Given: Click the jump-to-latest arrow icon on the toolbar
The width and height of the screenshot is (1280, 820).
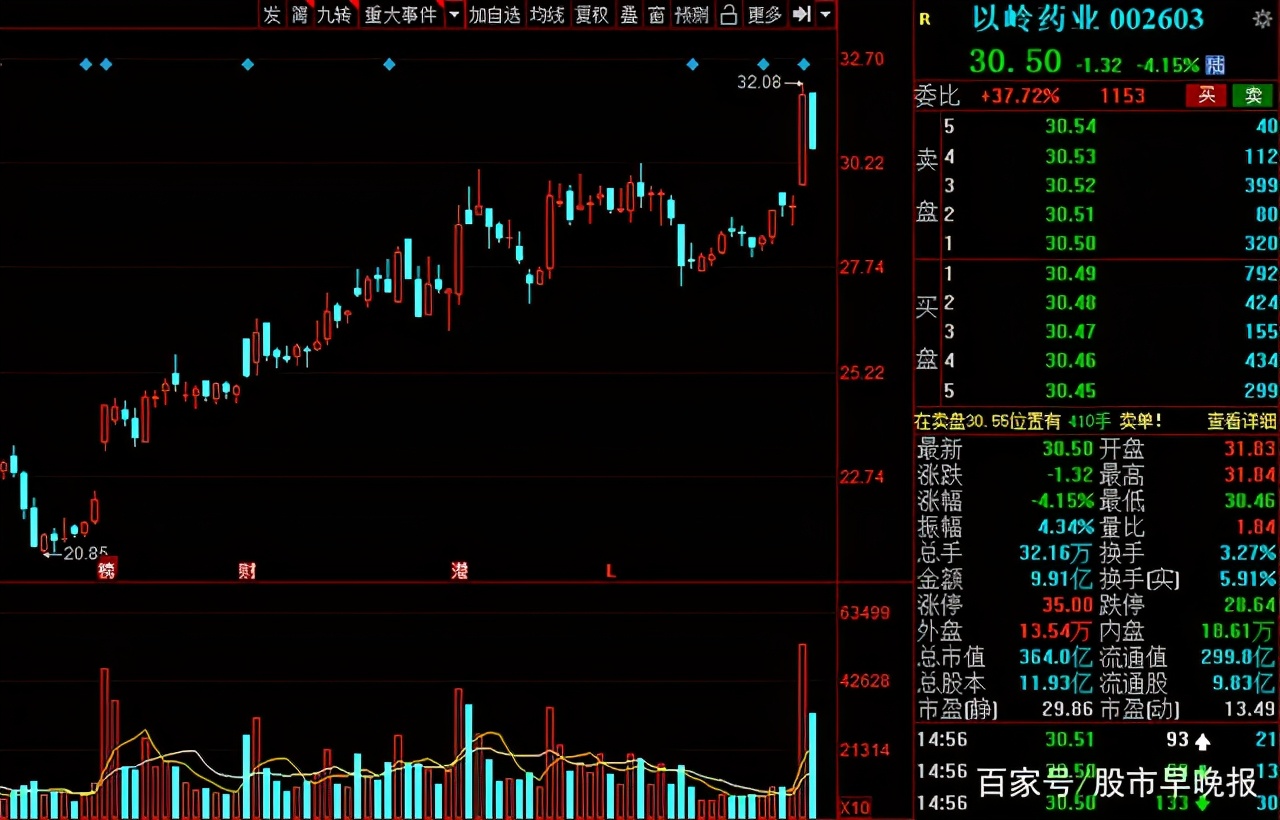Looking at the screenshot, I should point(799,15).
